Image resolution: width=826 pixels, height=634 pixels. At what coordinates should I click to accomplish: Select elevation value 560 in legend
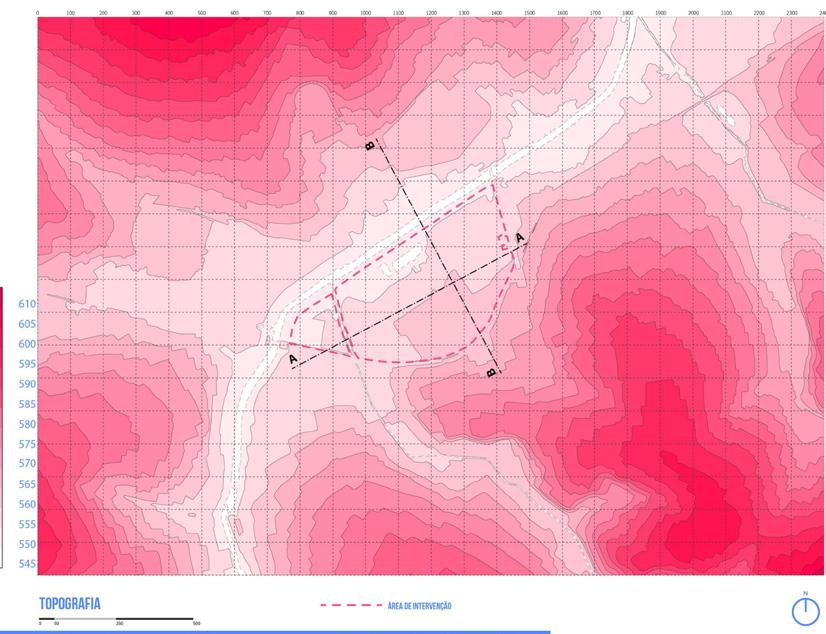(x=27, y=504)
